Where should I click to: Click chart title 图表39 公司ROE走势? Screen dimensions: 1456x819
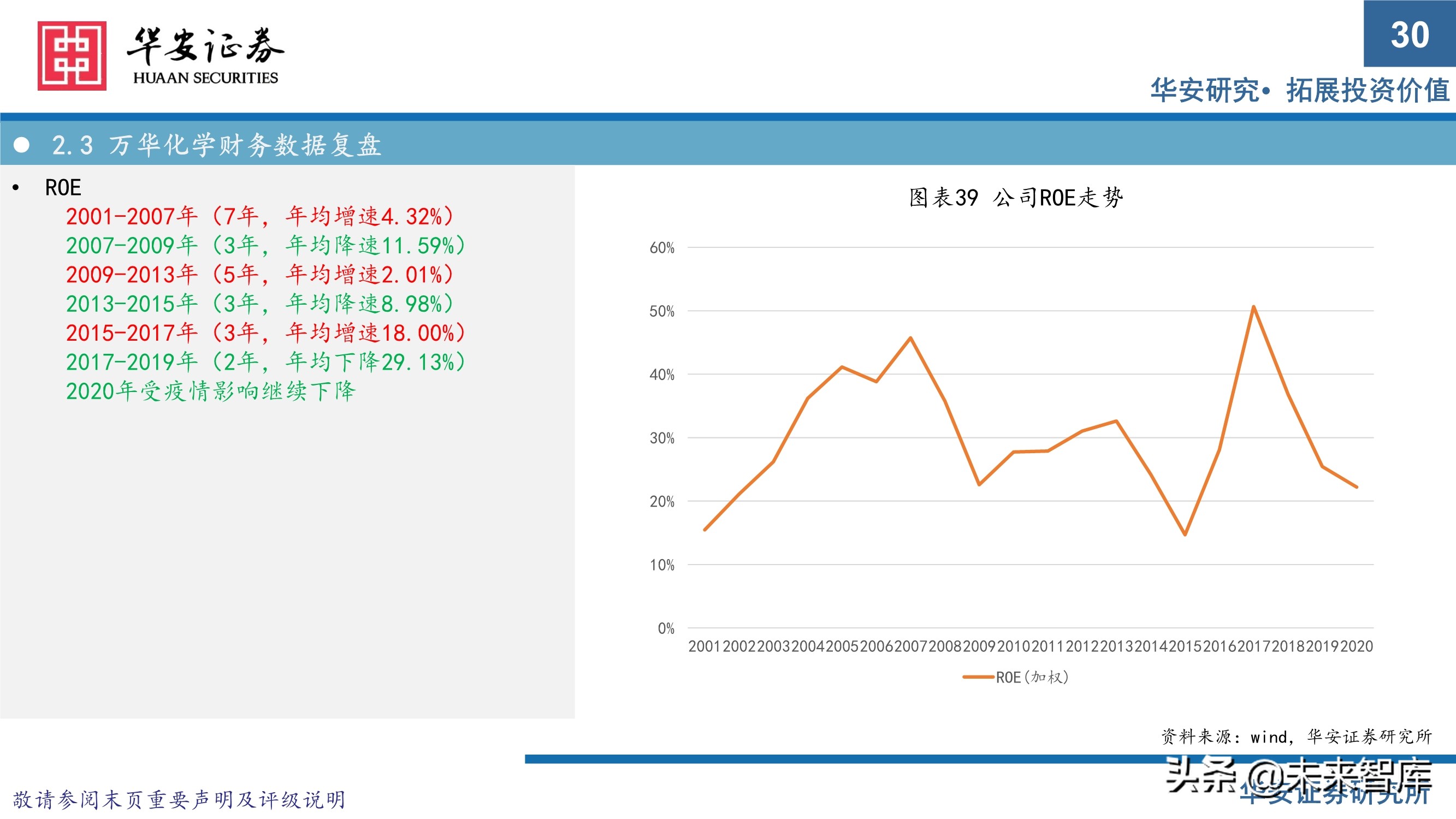coord(1016,198)
